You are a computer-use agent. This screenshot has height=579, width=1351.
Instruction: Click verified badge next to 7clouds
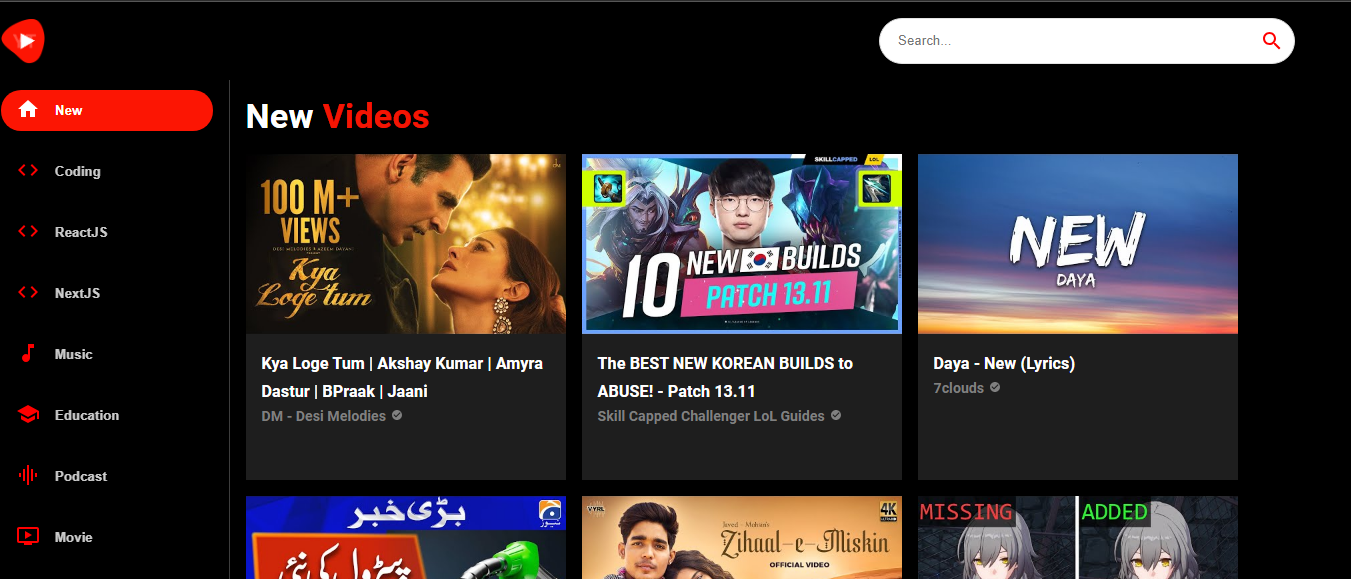[995, 387]
